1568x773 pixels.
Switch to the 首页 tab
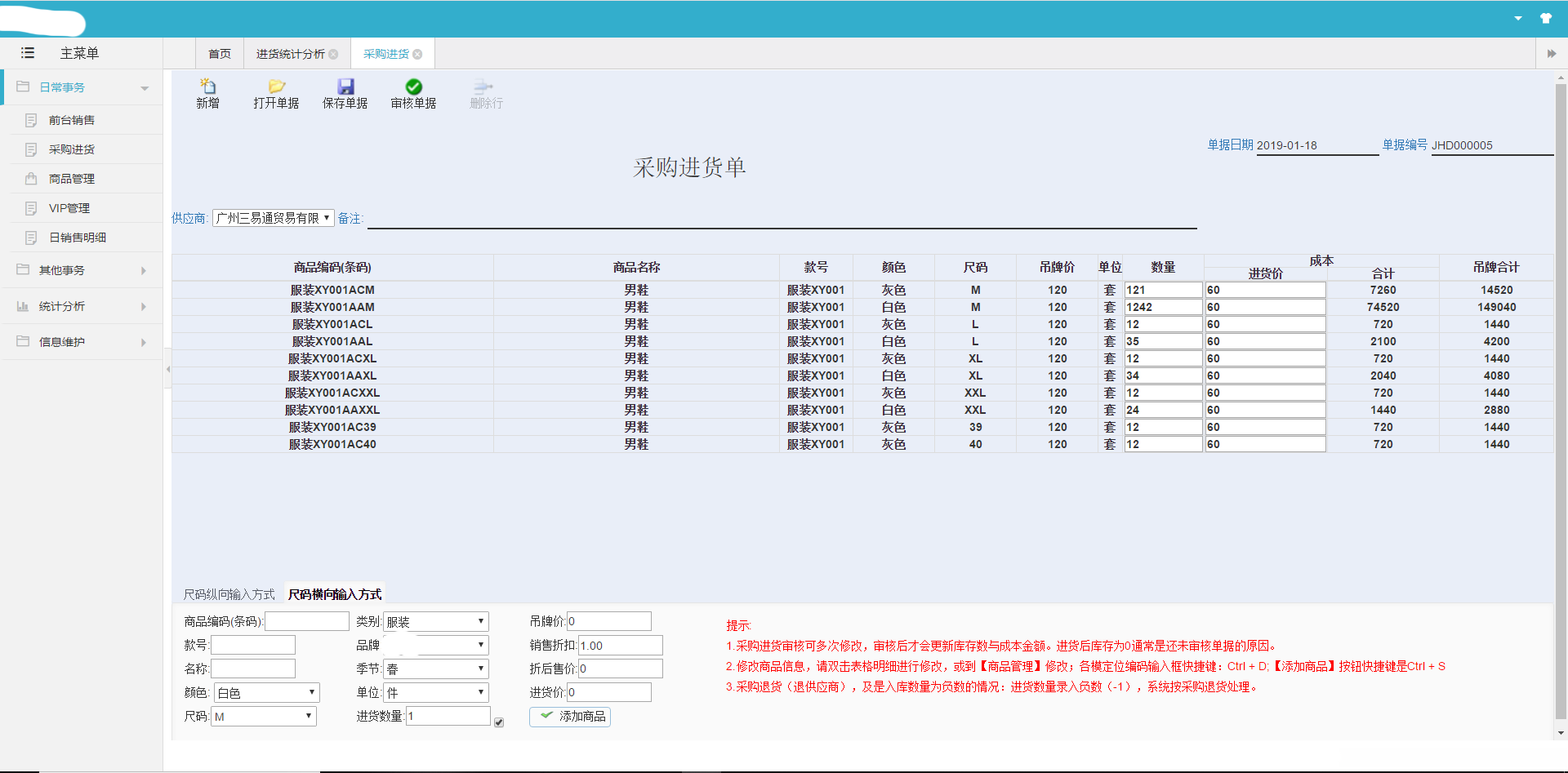point(220,54)
